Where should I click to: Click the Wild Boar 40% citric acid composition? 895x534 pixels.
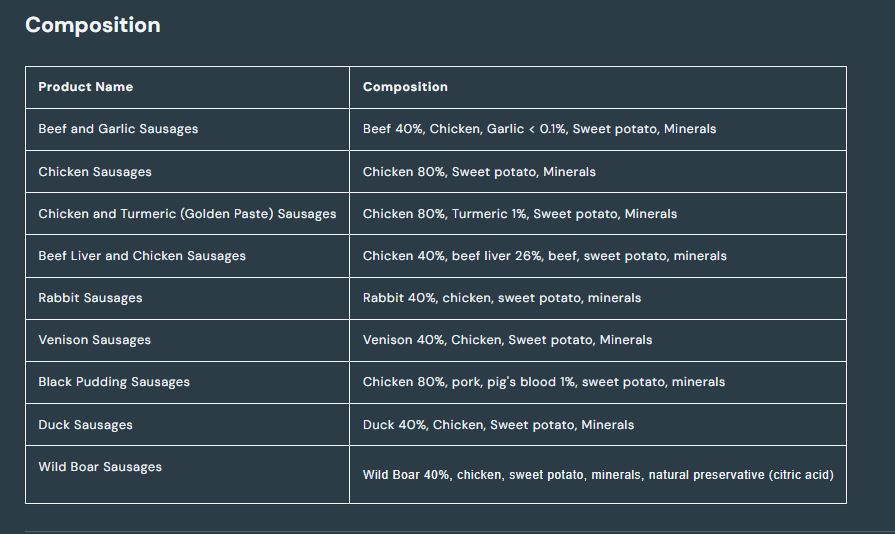[x=598, y=475]
